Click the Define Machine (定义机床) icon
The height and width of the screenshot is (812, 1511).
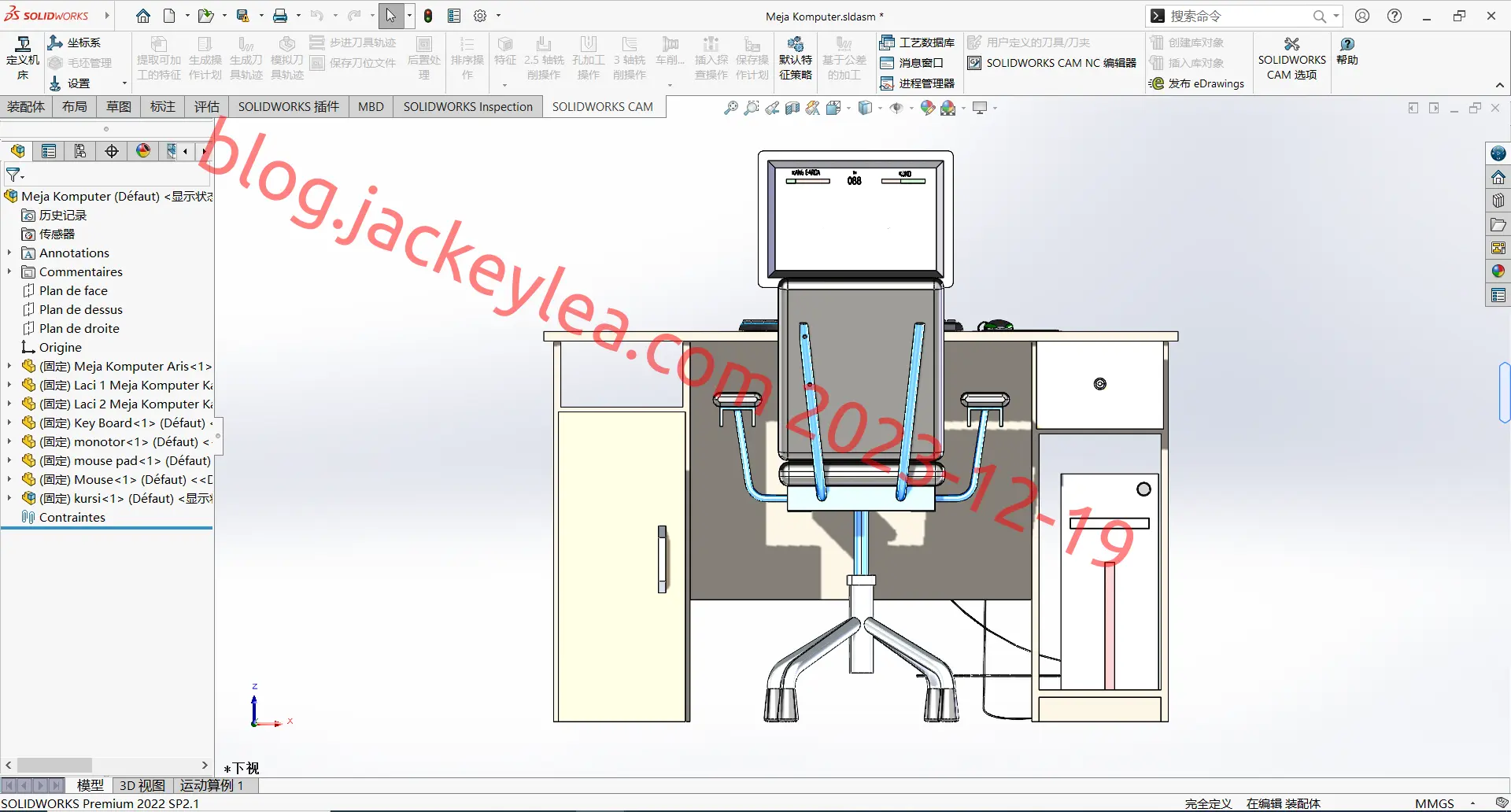tap(23, 59)
